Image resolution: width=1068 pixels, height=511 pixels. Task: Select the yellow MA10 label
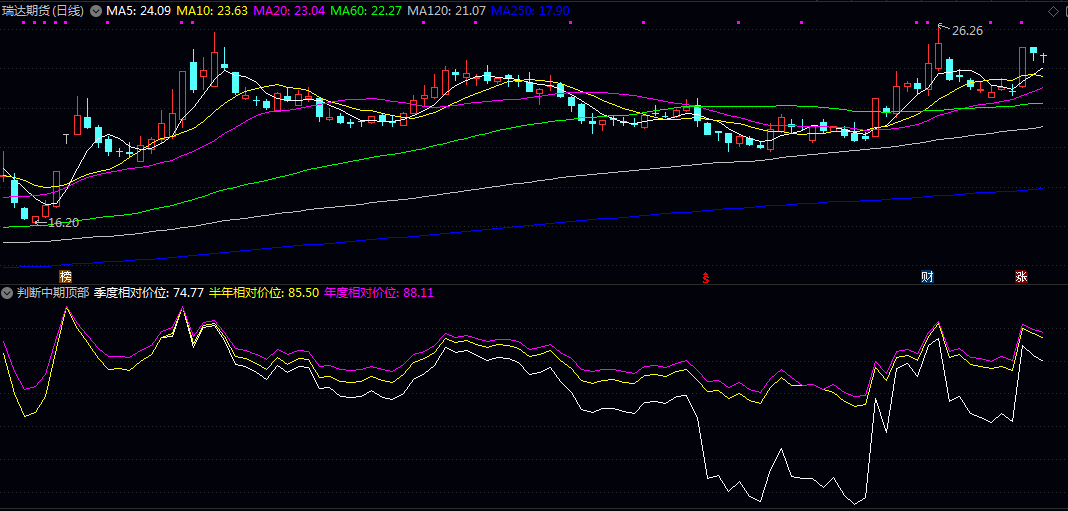tap(211, 11)
